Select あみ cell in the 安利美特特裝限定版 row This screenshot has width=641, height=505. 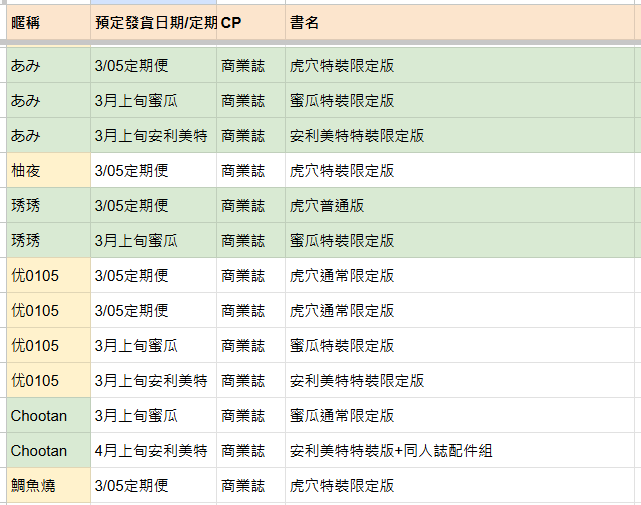coord(49,136)
